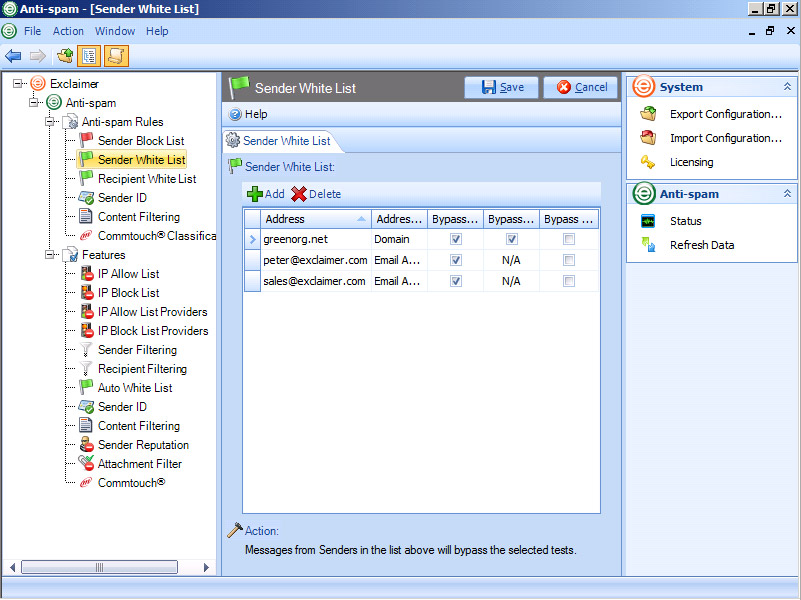The width and height of the screenshot is (801, 600).
Task: Delete the selected sender address
Action: point(316,194)
